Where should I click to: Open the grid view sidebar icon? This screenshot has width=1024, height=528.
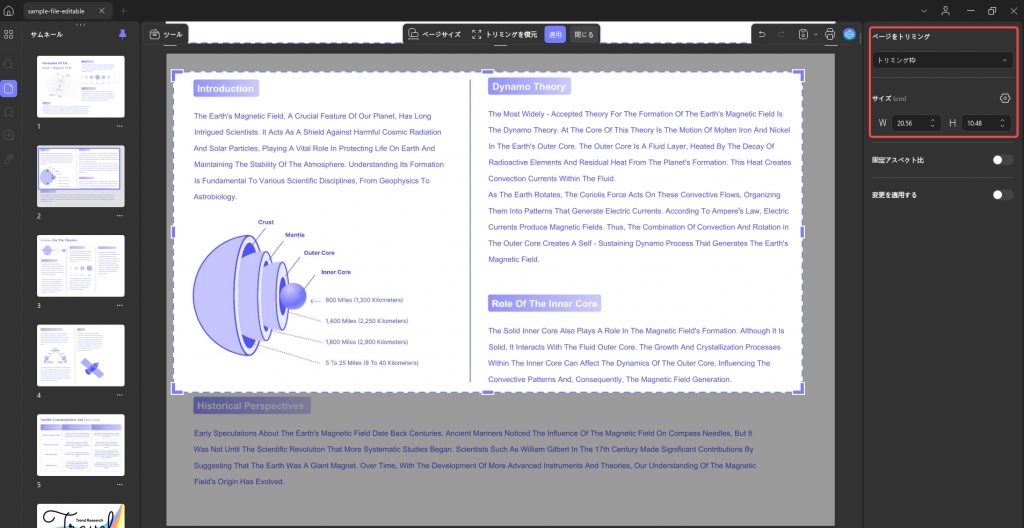pos(8,35)
